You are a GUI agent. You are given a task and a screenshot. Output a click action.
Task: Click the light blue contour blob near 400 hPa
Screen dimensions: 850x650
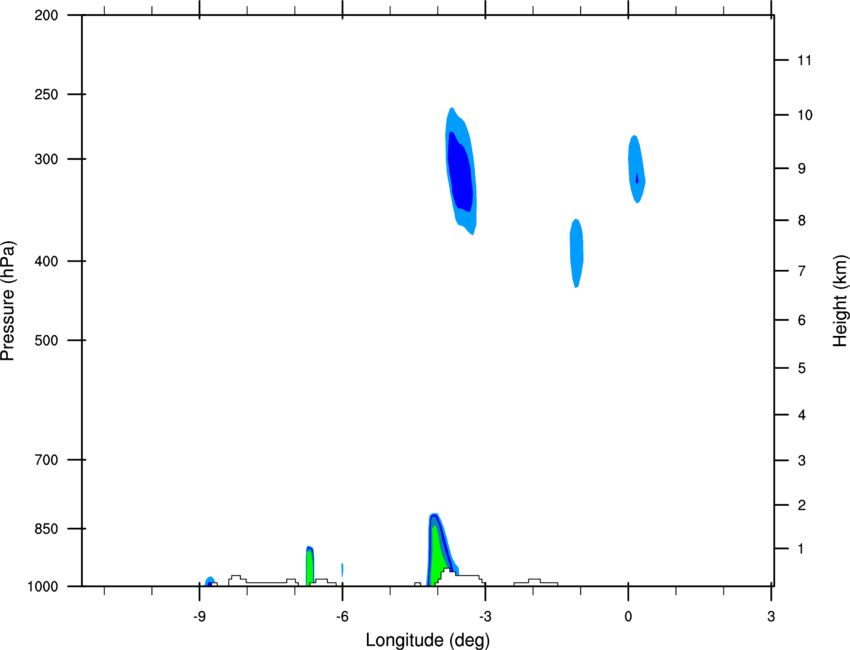click(576, 253)
